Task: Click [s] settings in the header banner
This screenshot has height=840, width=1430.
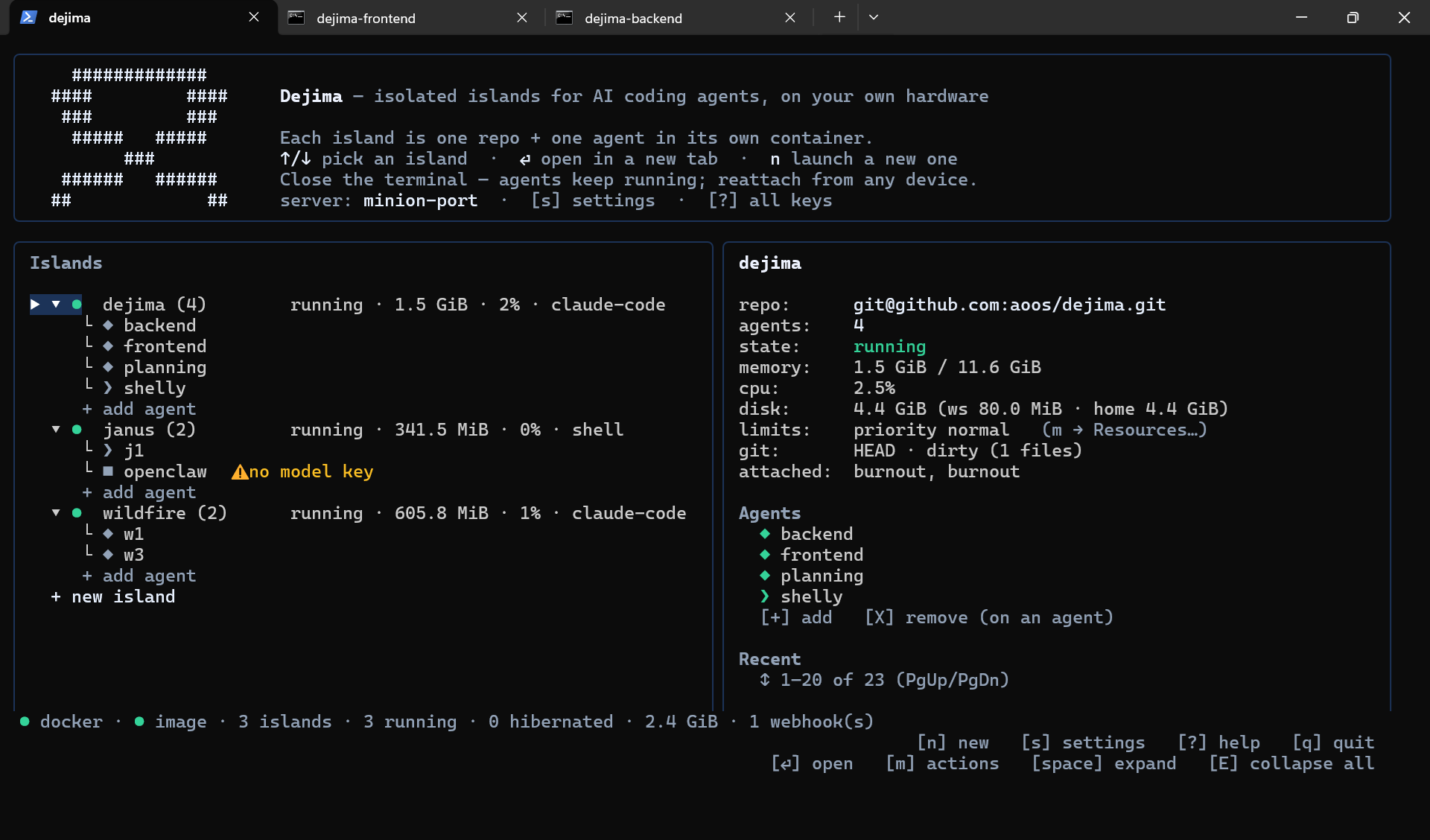Action: [x=593, y=200]
